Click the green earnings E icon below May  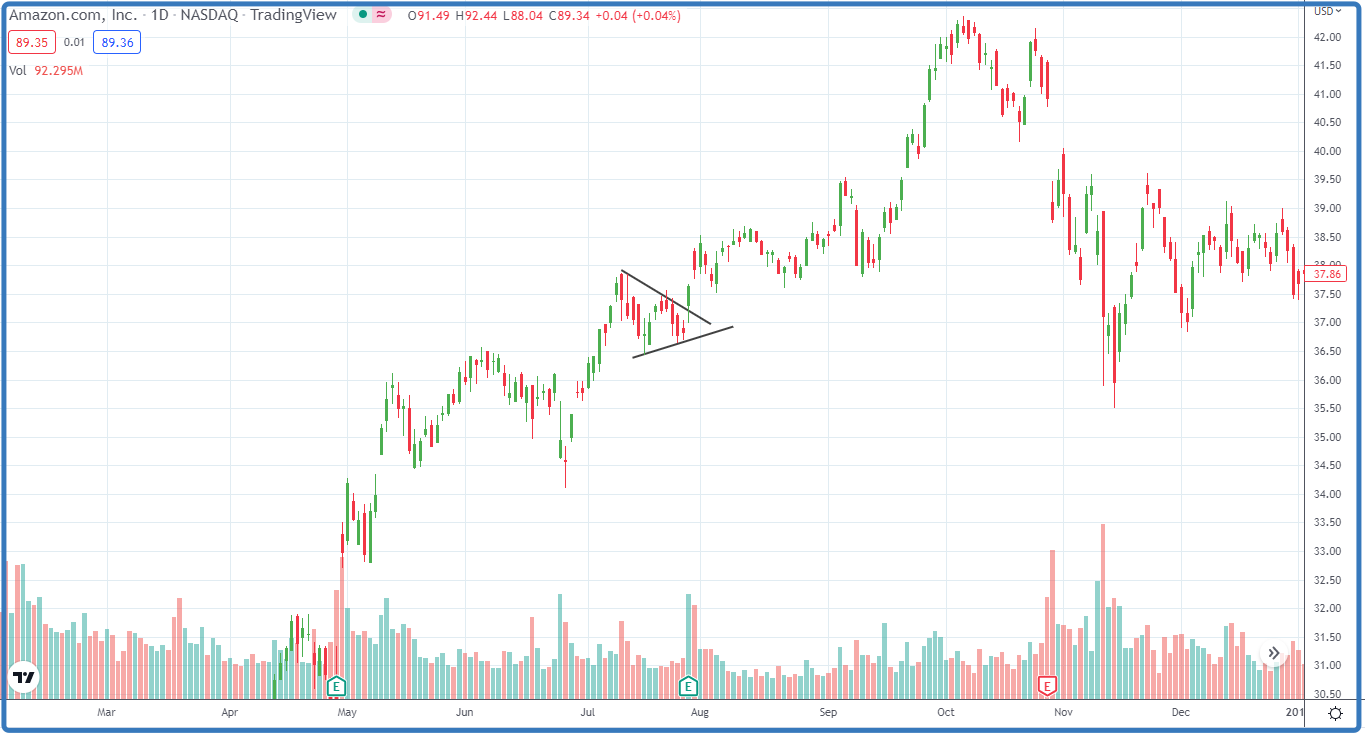click(336, 686)
